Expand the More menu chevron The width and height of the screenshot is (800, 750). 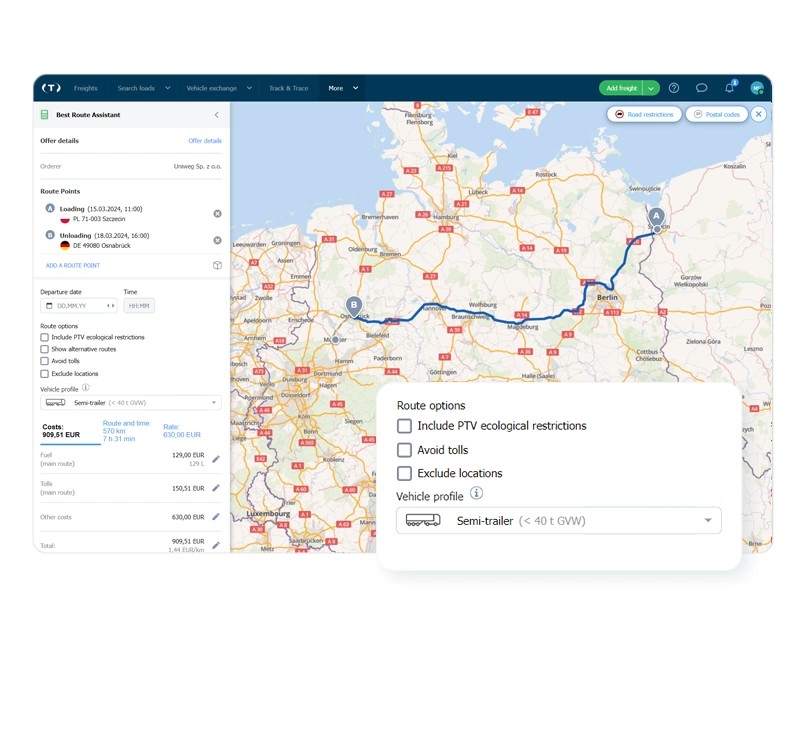pos(356,88)
